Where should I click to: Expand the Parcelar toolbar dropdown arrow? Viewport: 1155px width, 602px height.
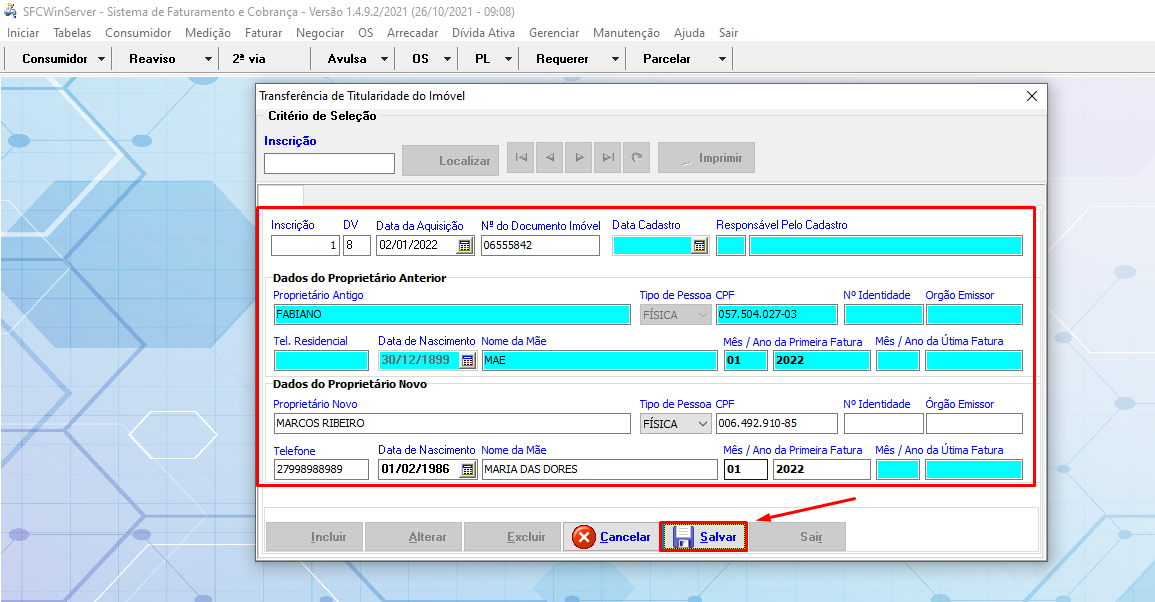[x=722, y=59]
